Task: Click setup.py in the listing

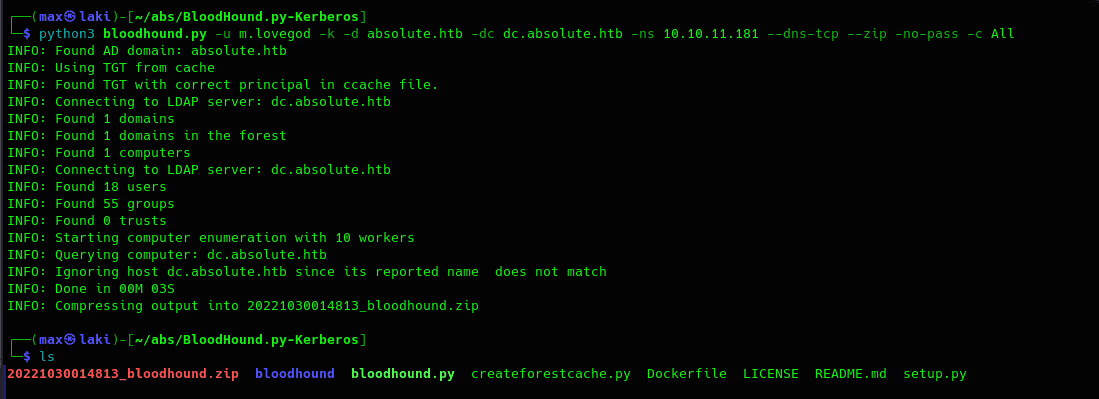Action: pyautogui.click(x=935, y=374)
